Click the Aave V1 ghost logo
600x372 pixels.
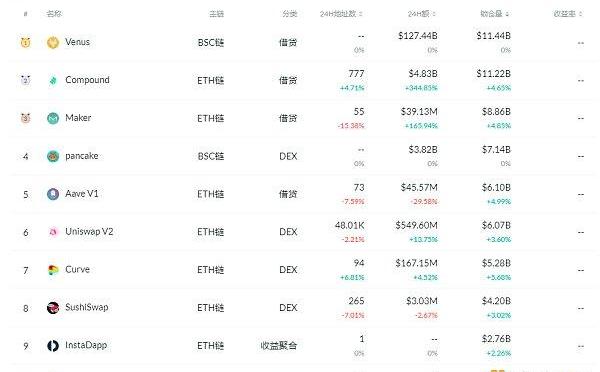pos(53,194)
